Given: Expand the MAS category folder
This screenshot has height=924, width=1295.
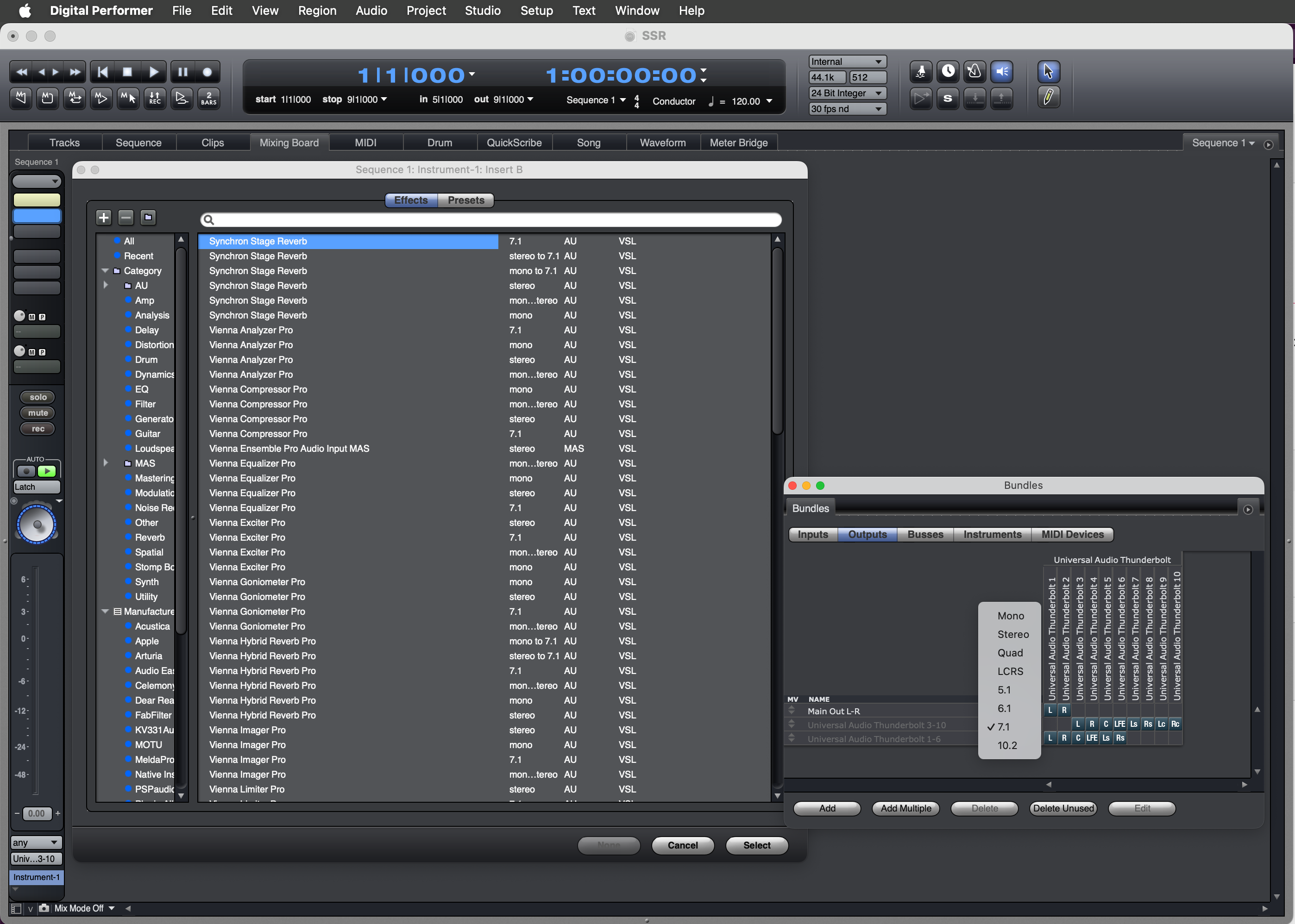Looking at the screenshot, I should (x=105, y=463).
